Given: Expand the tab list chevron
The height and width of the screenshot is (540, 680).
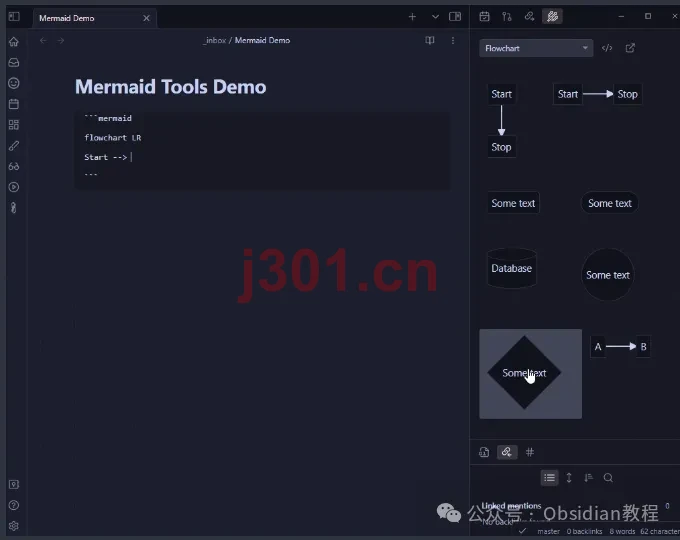Looking at the screenshot, I should click(435, 16).
